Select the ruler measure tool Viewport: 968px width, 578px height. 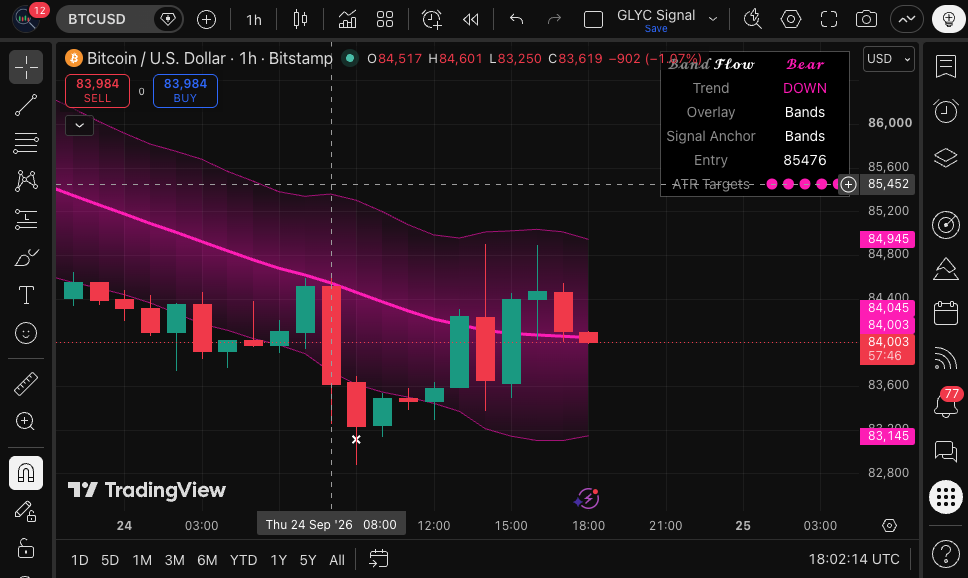click(26, 383)
